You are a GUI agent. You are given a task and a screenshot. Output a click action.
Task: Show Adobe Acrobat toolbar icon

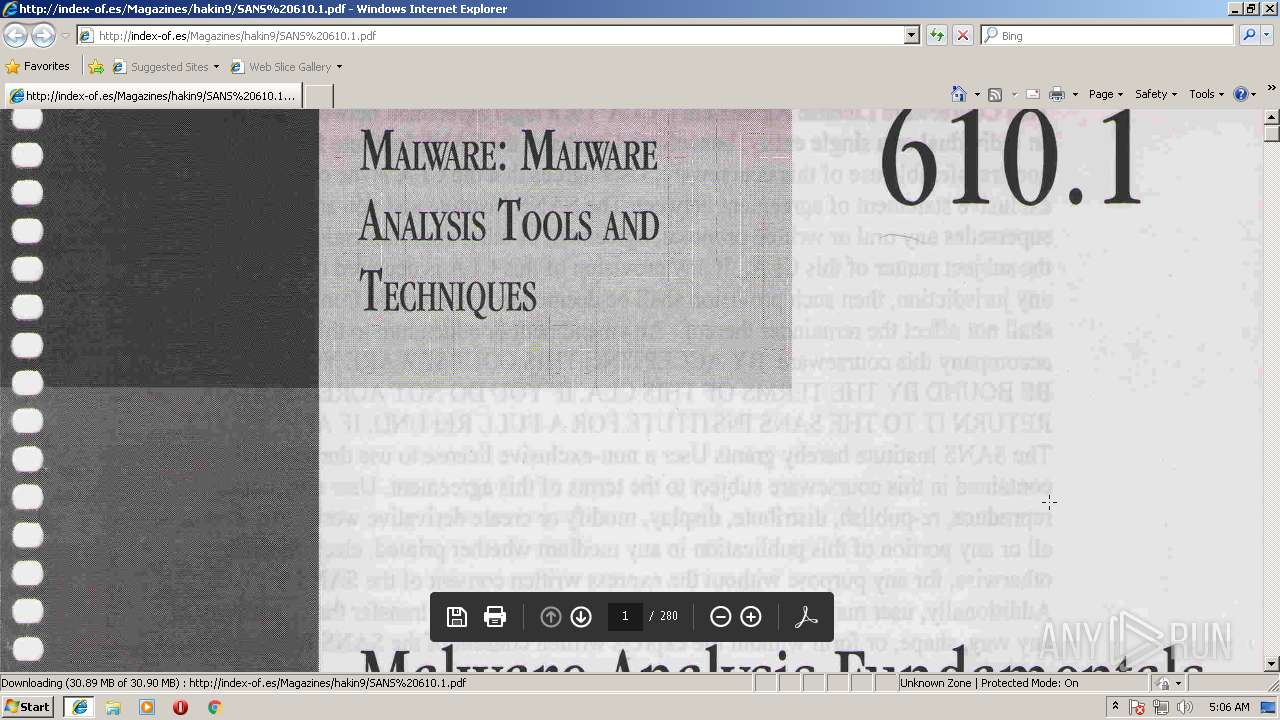pyautogui.click(x=806, y=617)
